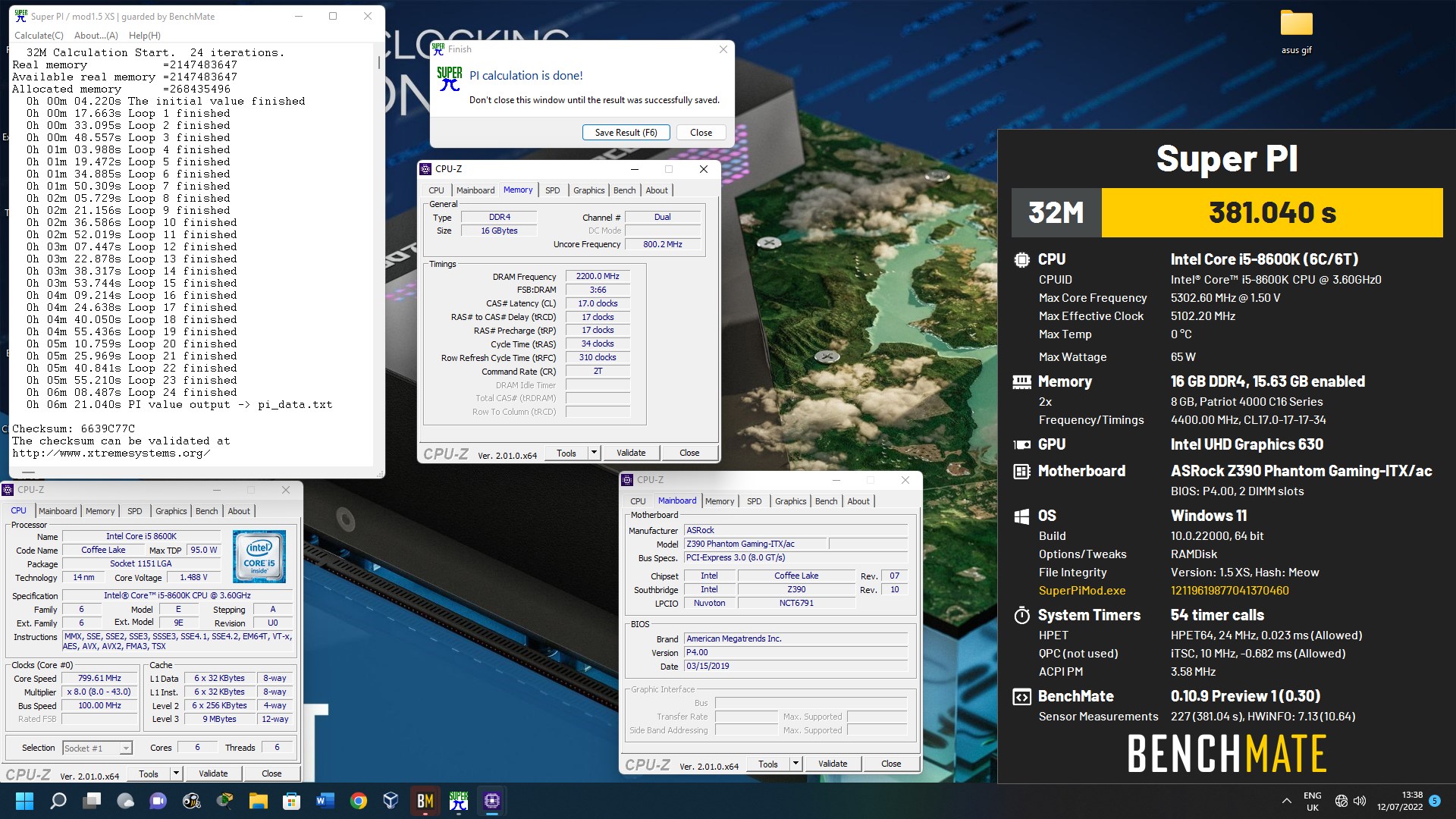This screenshot has height=819, width=1456.
Task: Click the Core Speed 799.61 MHz field
Action: click(x=99, y=678)
